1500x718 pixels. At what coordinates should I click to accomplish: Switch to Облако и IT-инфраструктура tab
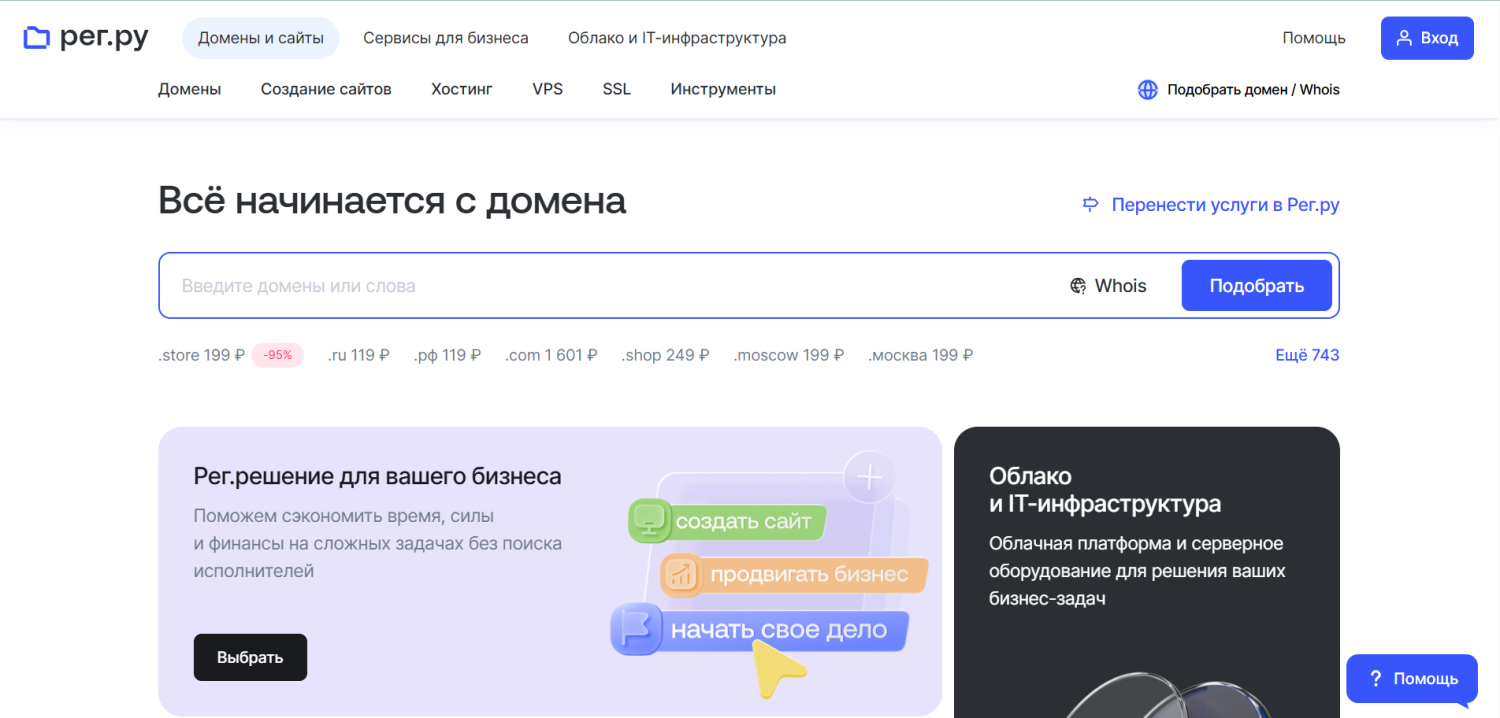677,38
